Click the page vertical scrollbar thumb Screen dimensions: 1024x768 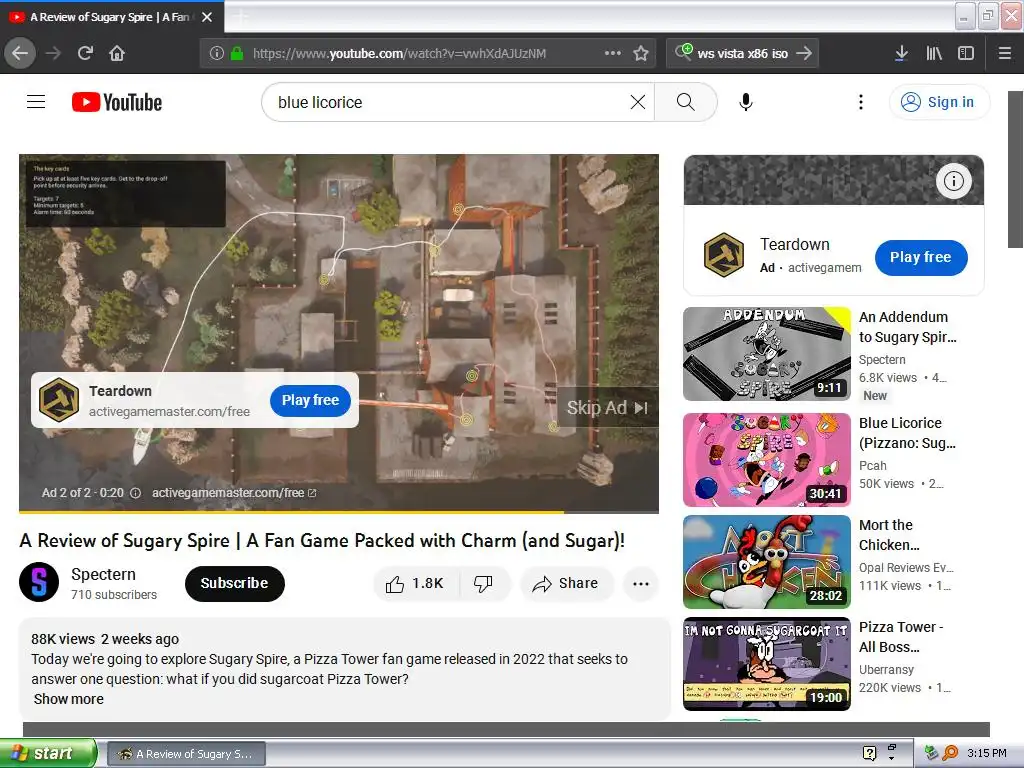coord(1016,170)
